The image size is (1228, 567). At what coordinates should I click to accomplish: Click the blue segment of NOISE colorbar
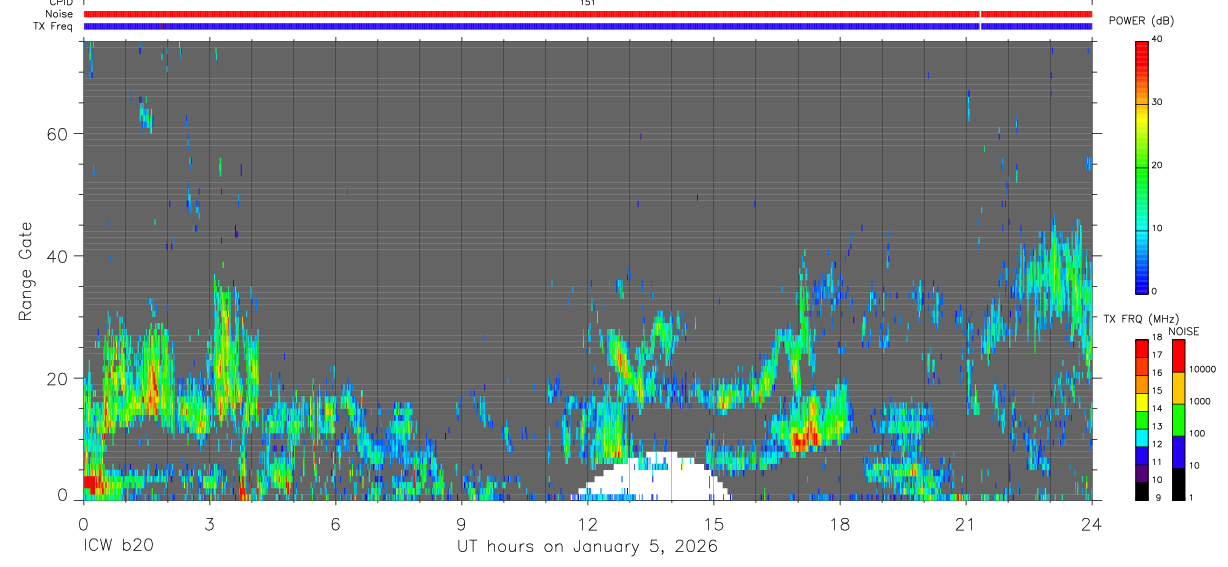click(1178, 452)
